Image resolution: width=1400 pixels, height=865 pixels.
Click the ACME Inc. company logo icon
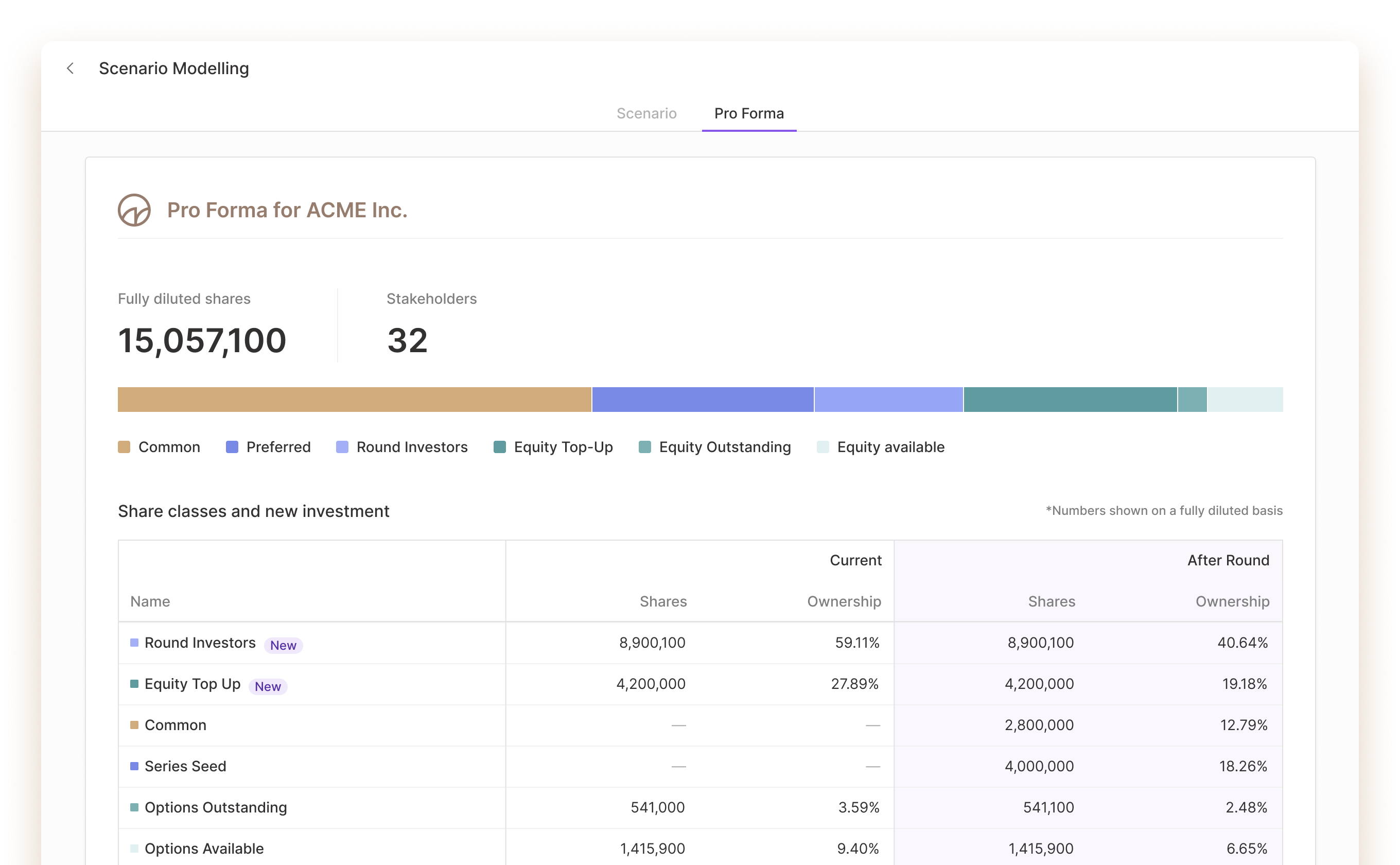(x=134, y=210)
